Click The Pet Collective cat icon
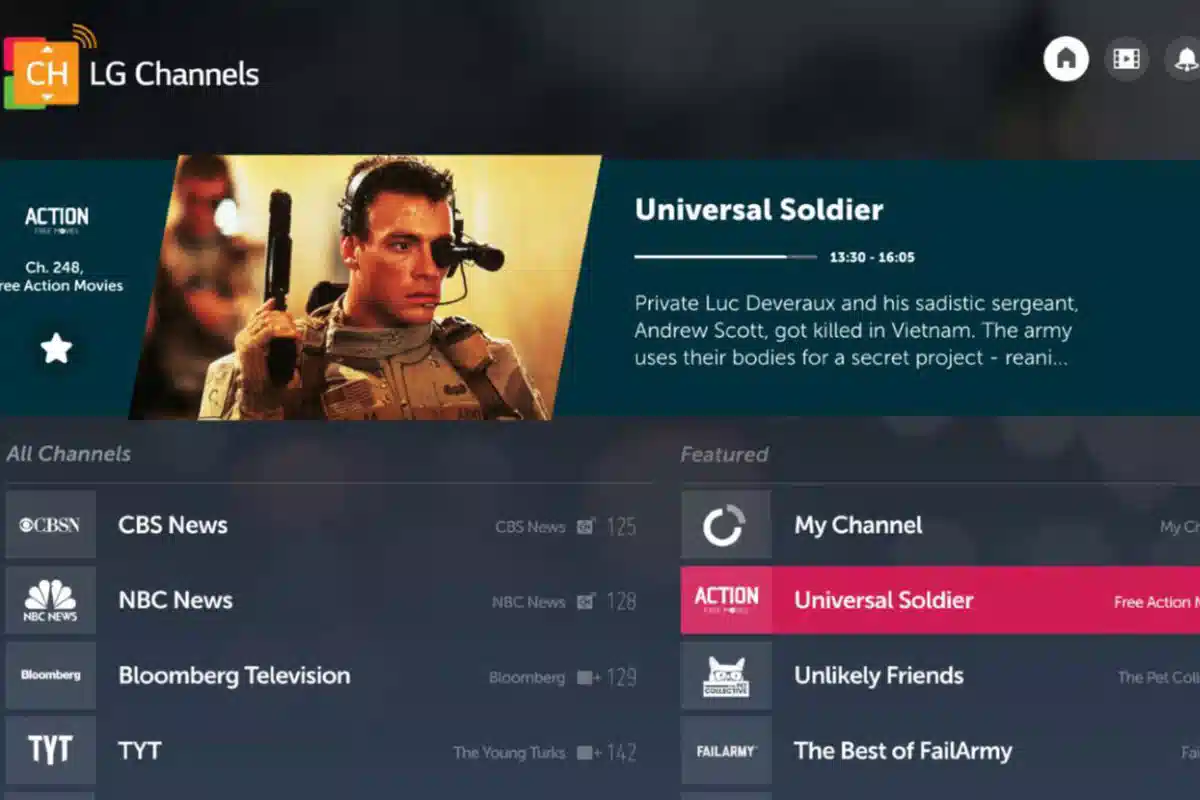The image size is (1200, 800). click(x=726, y=675)
